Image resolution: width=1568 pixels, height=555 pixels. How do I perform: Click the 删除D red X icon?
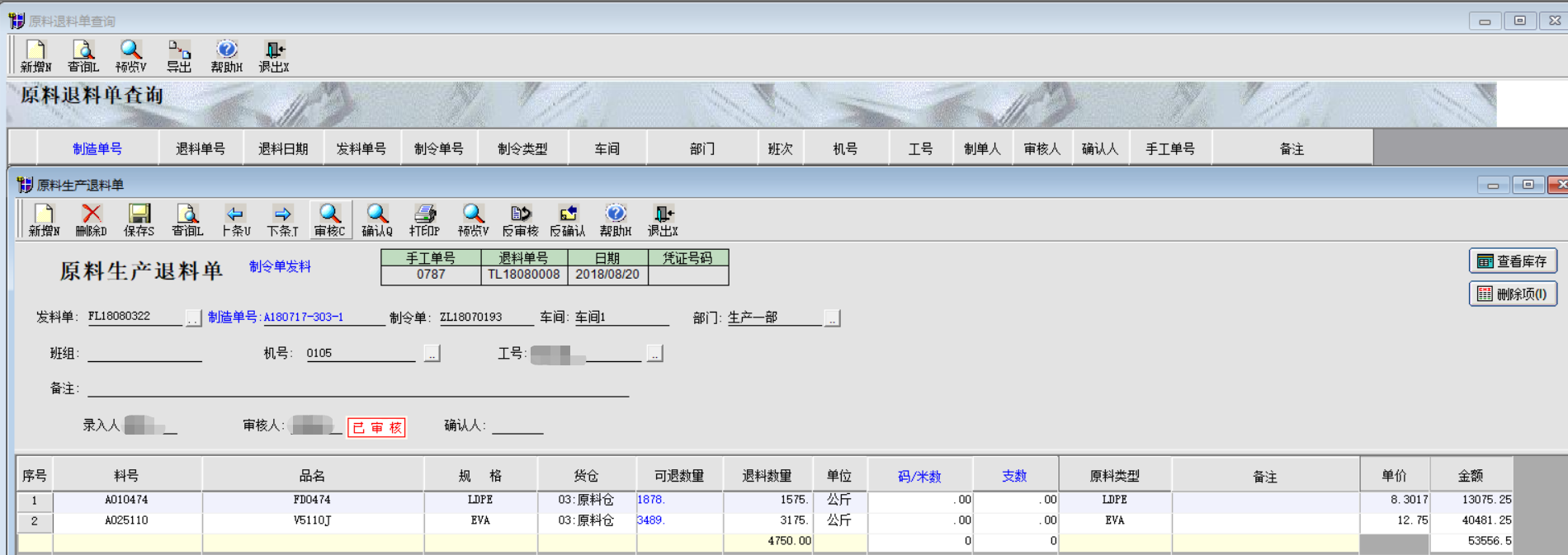[x=91, y=220]
